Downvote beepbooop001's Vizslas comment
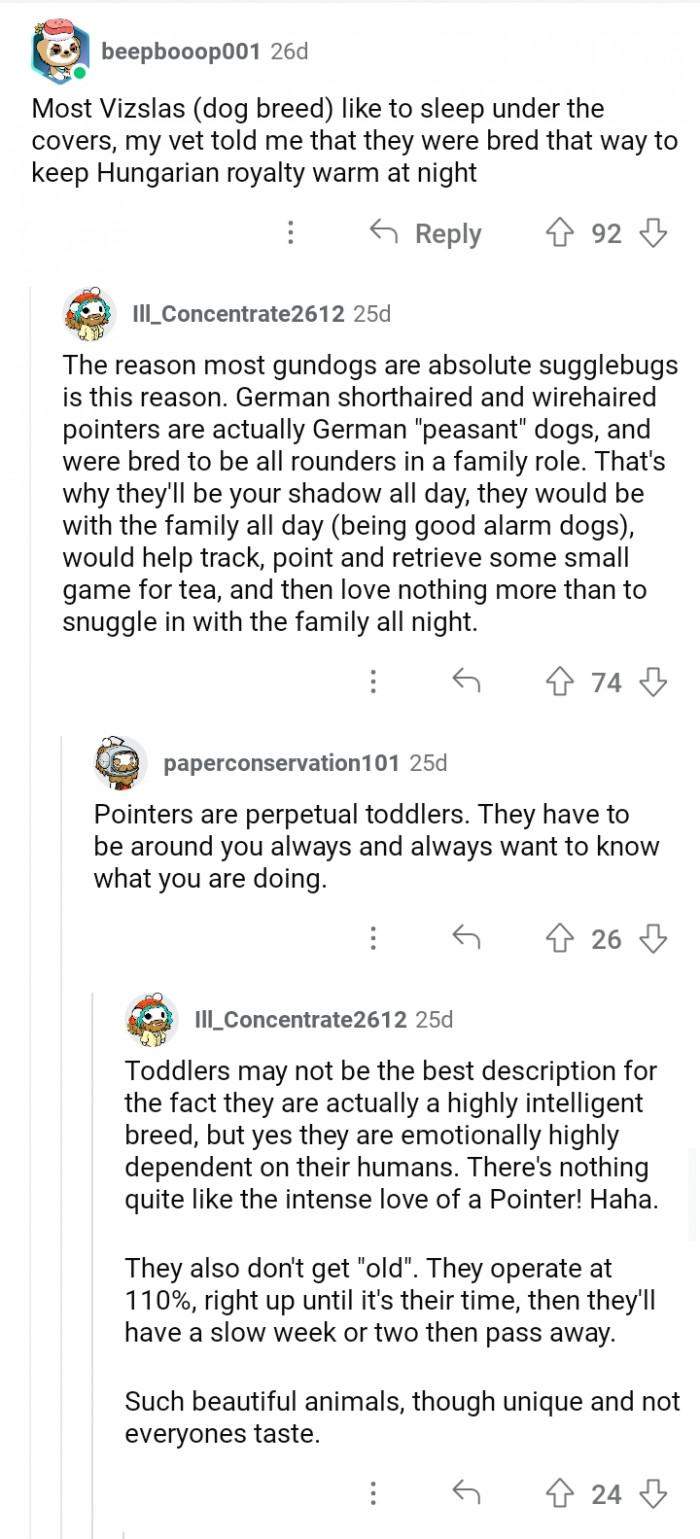 coord(653,234)
